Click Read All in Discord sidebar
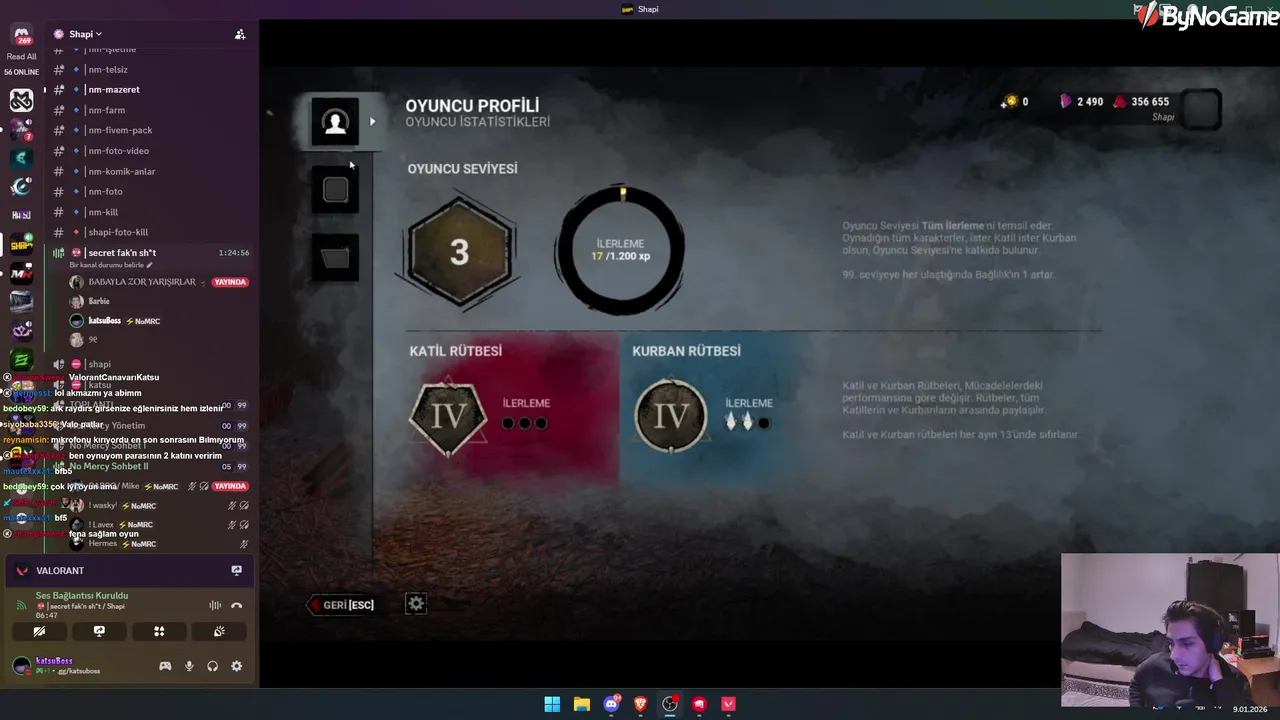 21,57
